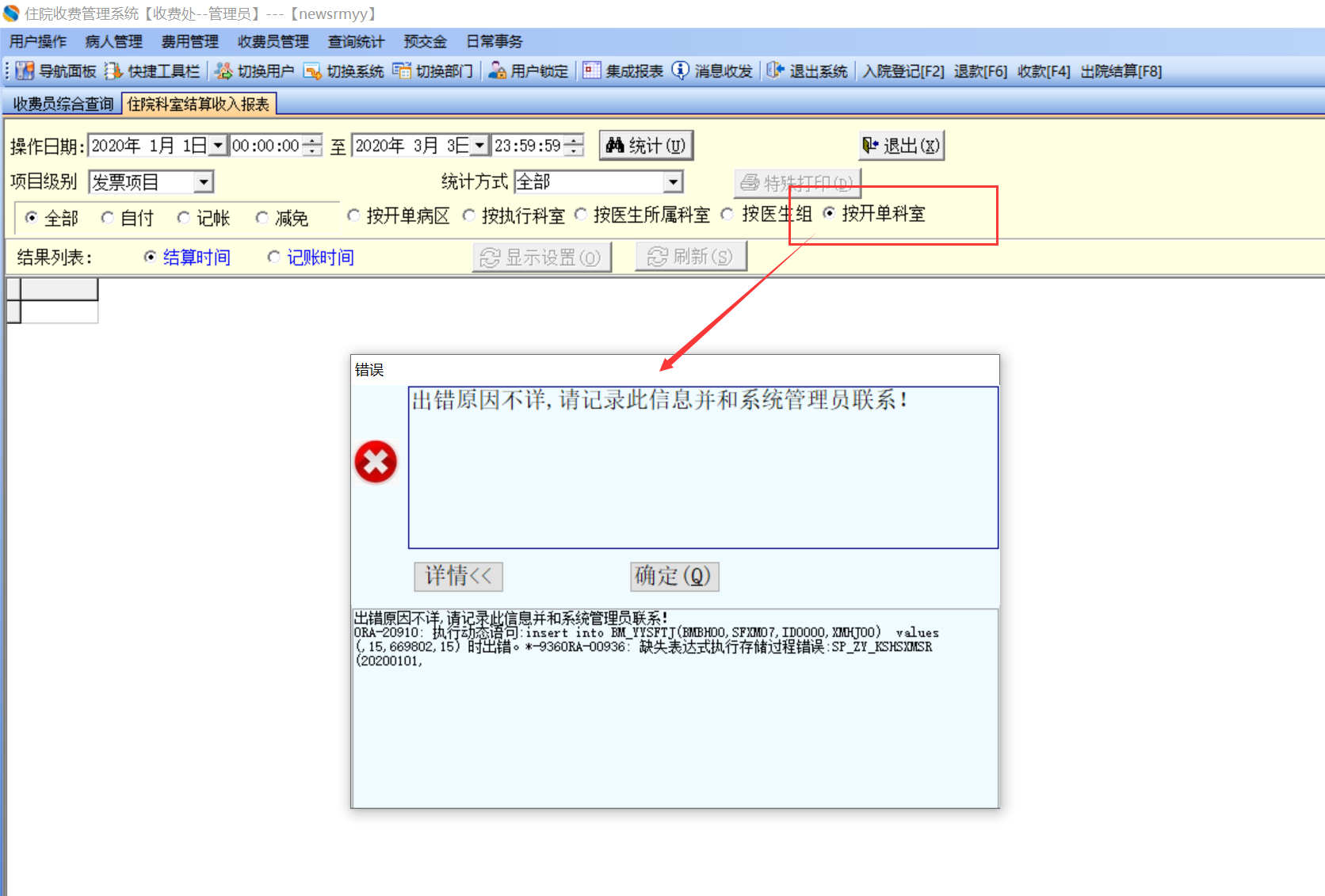Select the 减免 radio button
The width and height of the screenshot is (1325, 896).
pyautogui.click(x=262, y=217)
